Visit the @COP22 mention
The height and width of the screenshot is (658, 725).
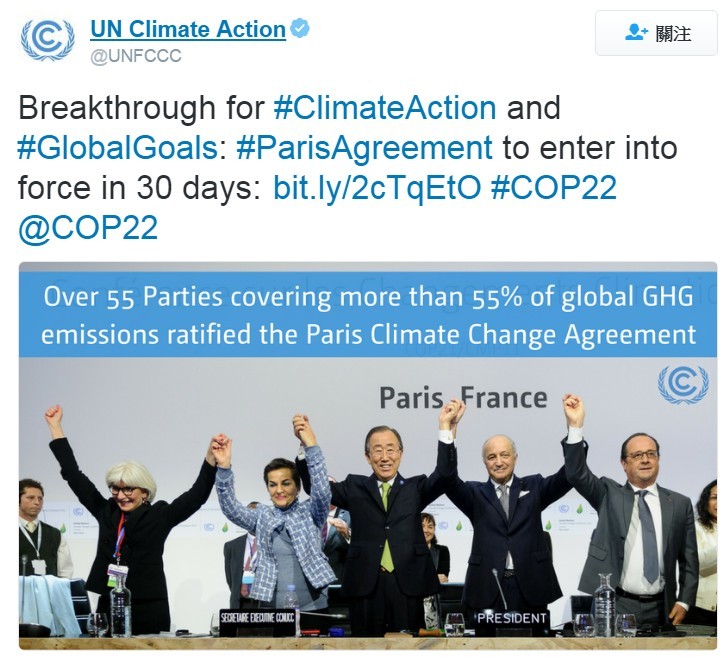tap(88, 228)
